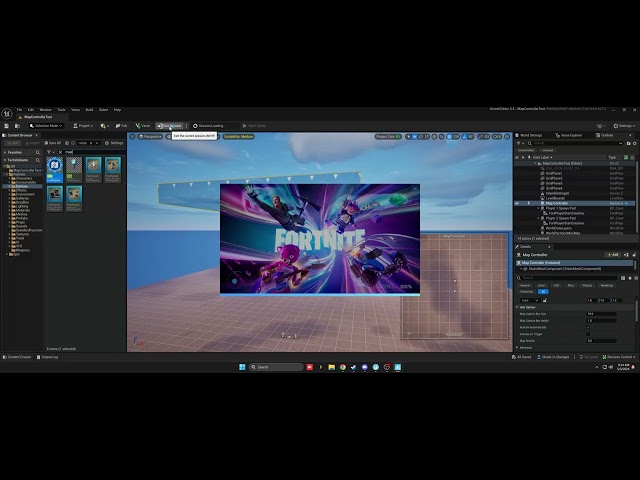Viewport: 640px width, 480px height.
Task: Select the Characters folder in tree
Action: pos(23,178)
